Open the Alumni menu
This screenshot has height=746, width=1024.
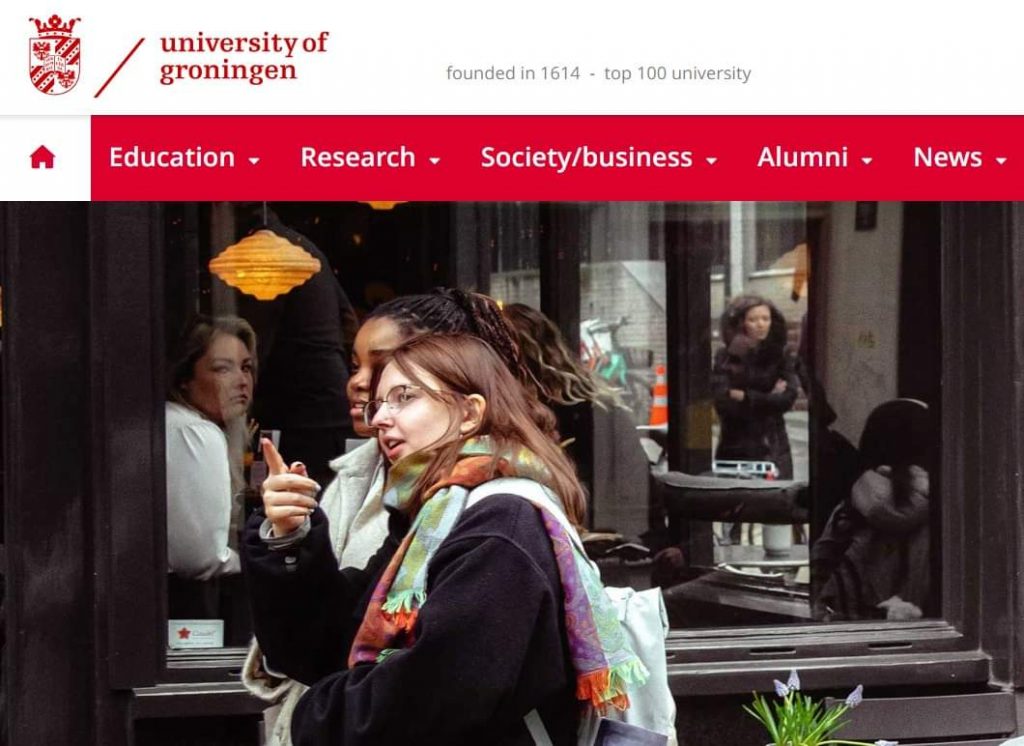coord(803,157)
